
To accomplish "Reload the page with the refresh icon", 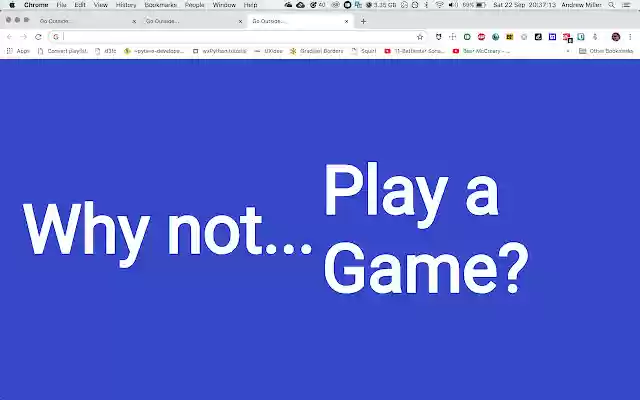I will tap(38, 37).
